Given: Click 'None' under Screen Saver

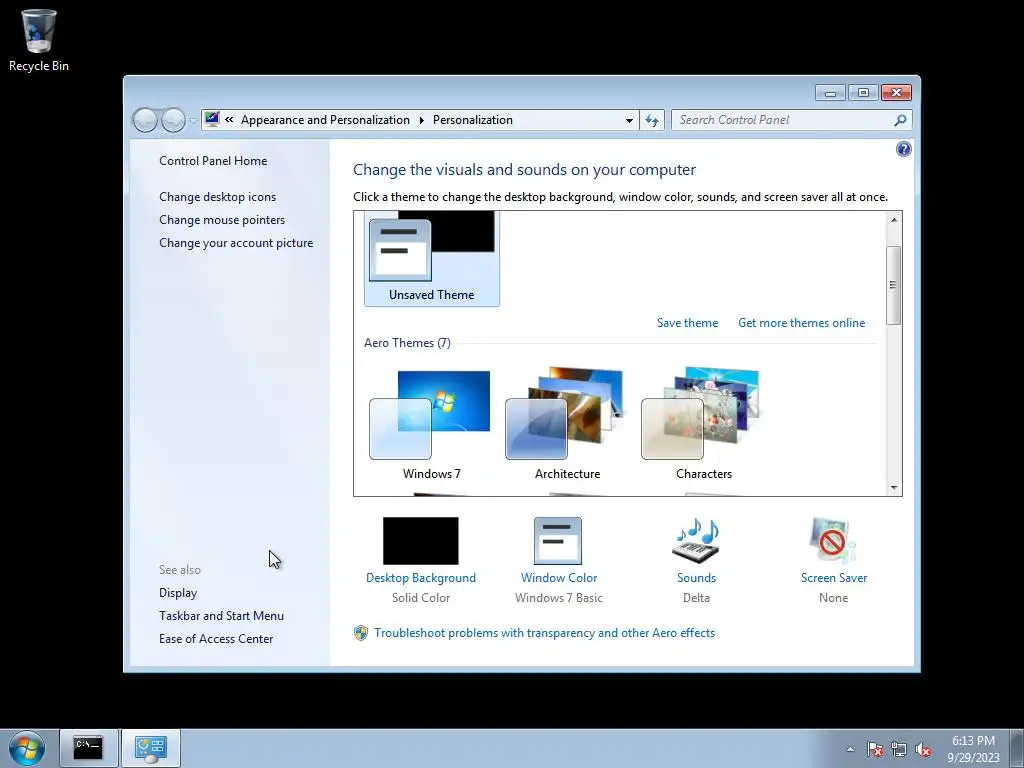Looking at the screenshot, I should click(x=833, y=598).
